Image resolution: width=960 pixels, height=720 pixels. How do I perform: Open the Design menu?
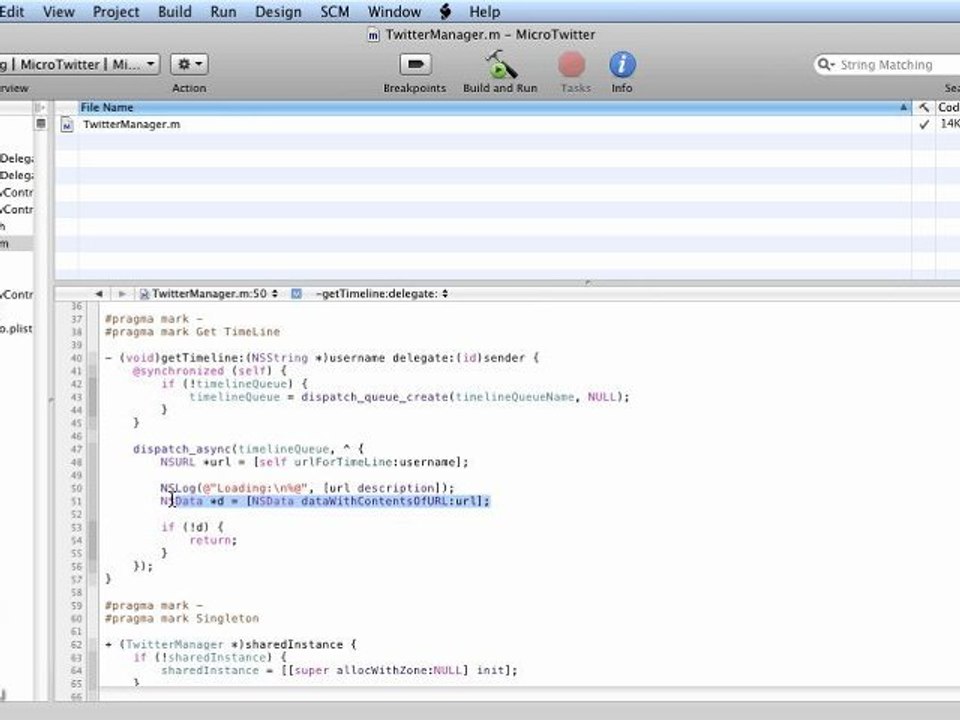(278, 12)
